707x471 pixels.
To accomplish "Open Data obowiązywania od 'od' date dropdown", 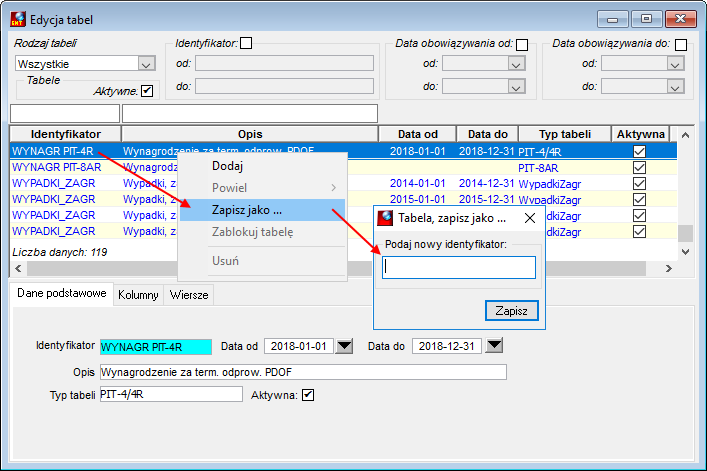I will pyautogui.click(x=516, y=64).
